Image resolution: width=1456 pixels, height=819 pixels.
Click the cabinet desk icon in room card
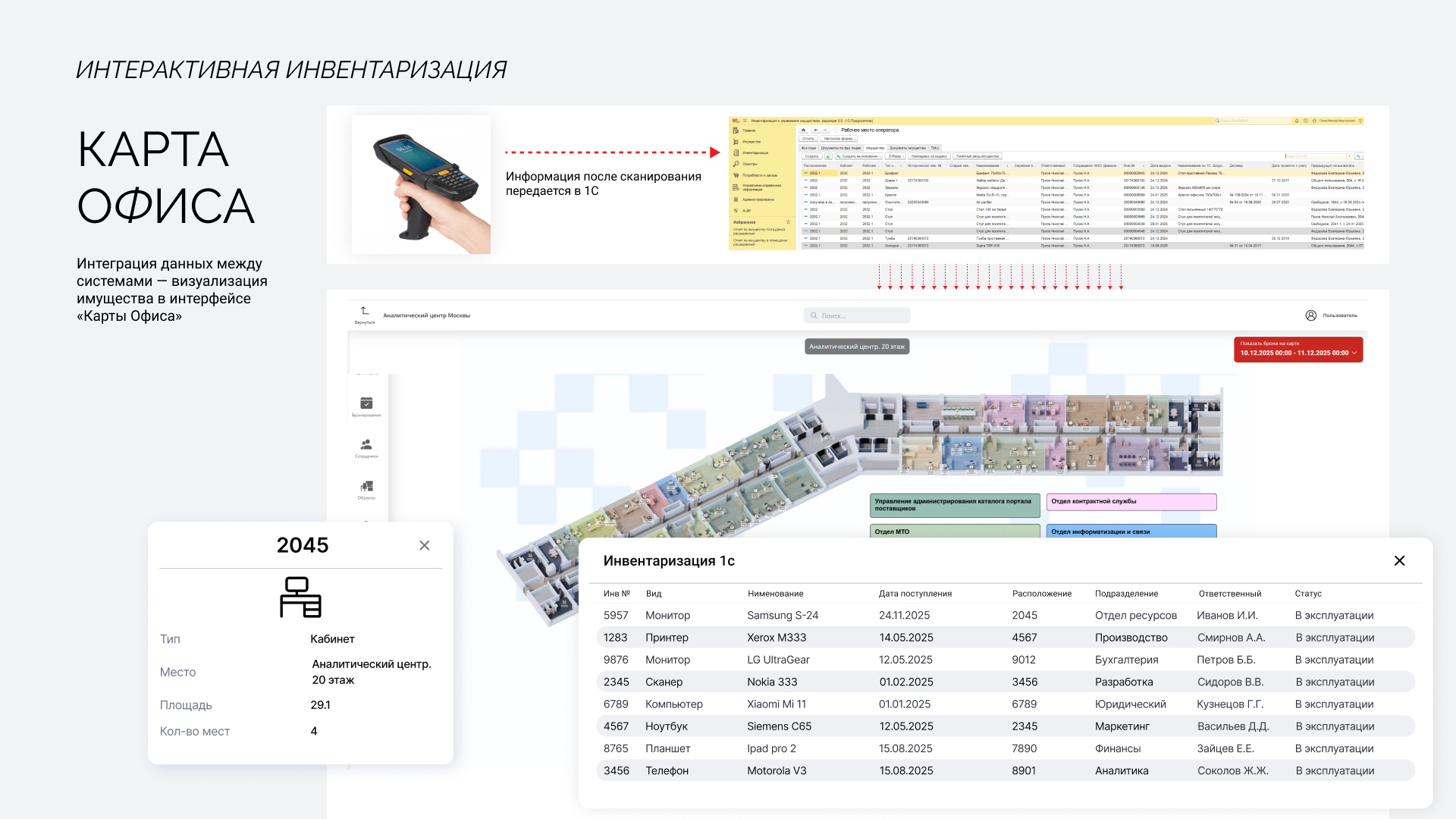(300, 598)
